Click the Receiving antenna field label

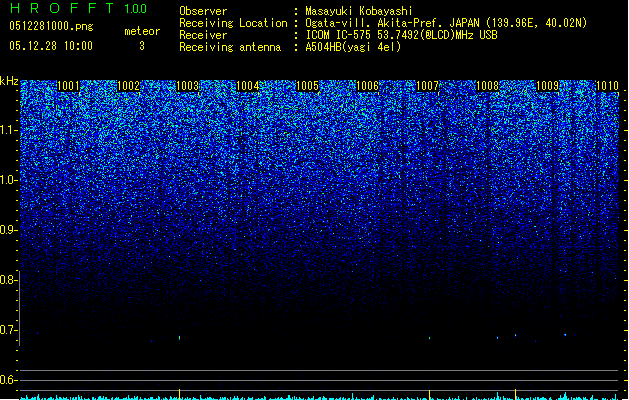230,47
